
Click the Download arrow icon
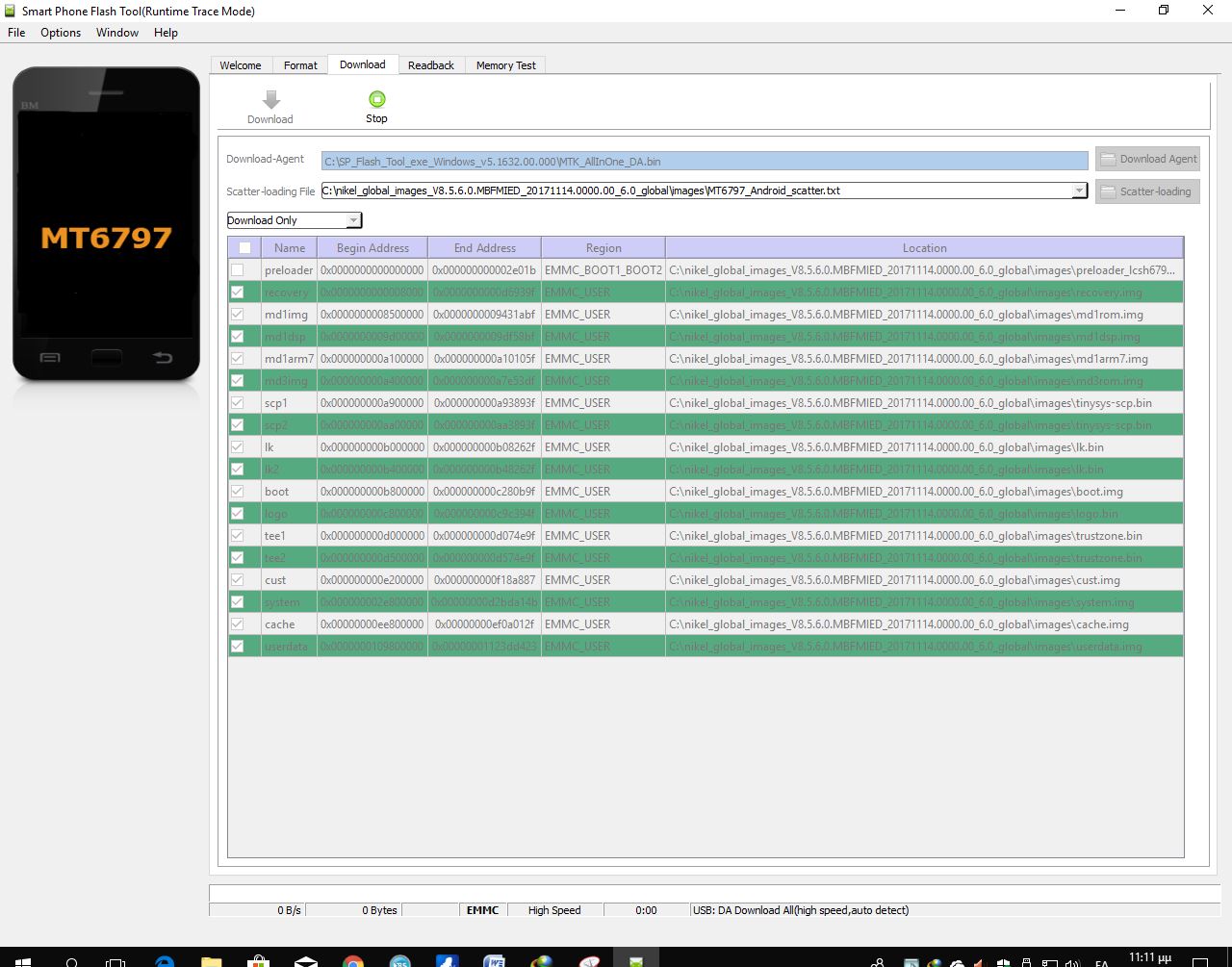pos(270,100)
